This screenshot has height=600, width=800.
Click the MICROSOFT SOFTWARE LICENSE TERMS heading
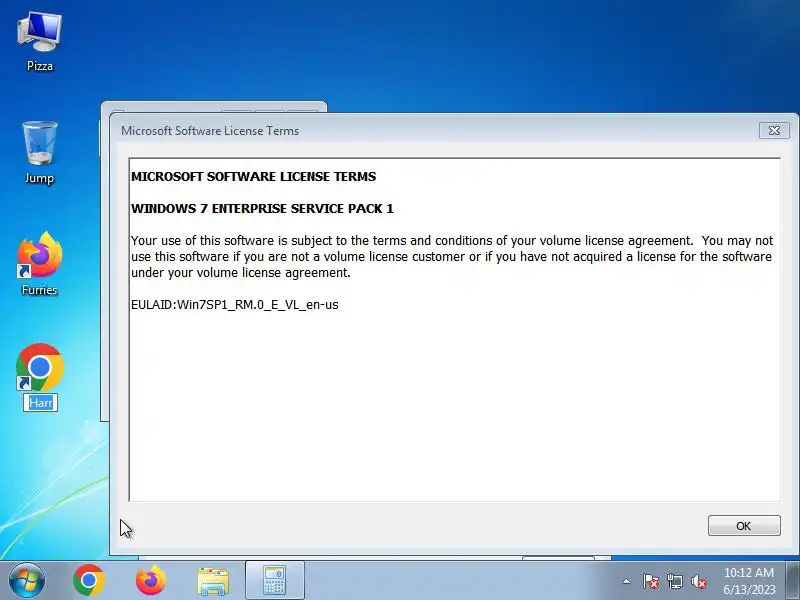pyautogui.click(x=254, y=177)
